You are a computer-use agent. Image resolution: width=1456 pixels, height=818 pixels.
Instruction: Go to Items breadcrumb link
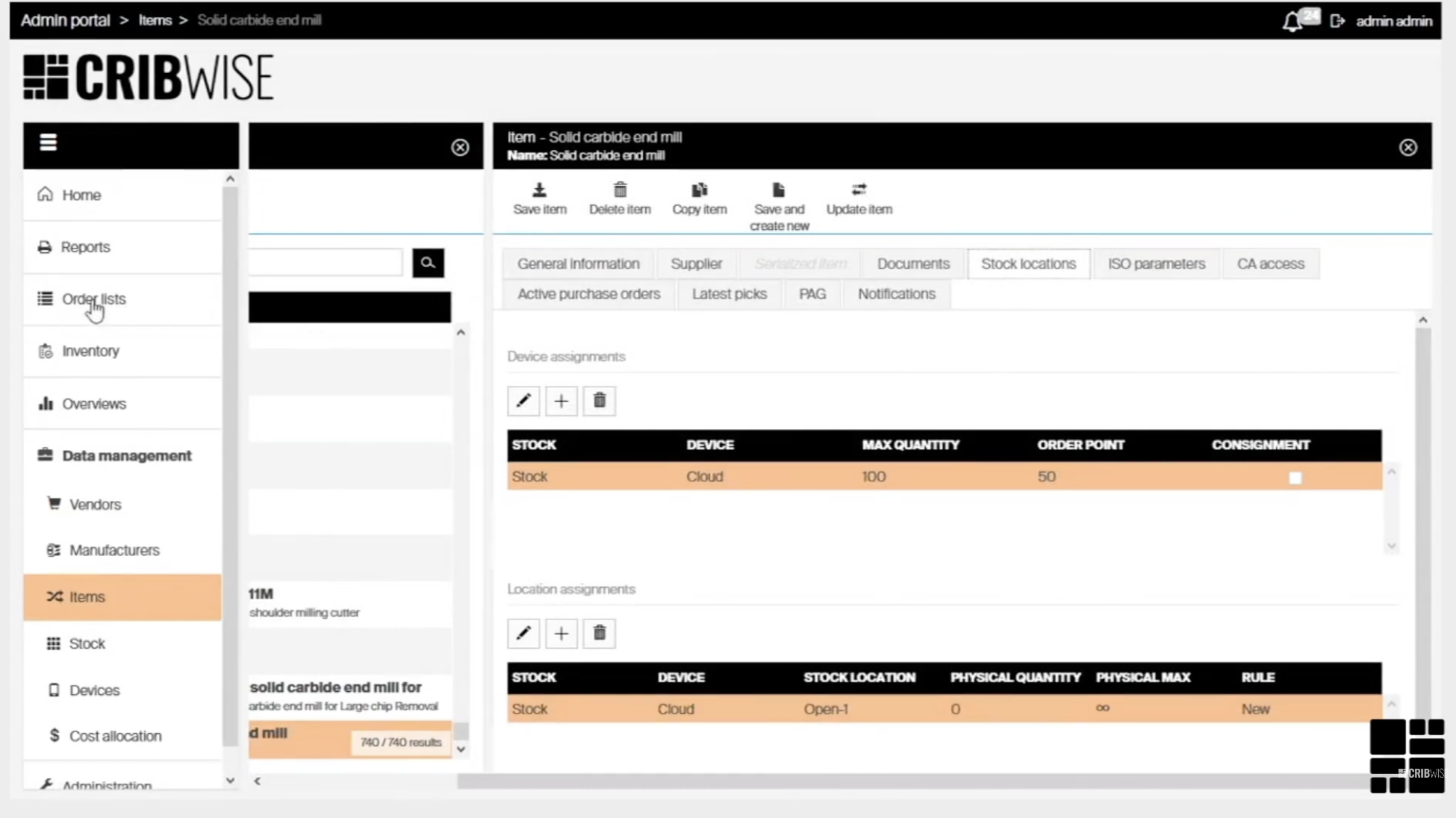(155, 20)
